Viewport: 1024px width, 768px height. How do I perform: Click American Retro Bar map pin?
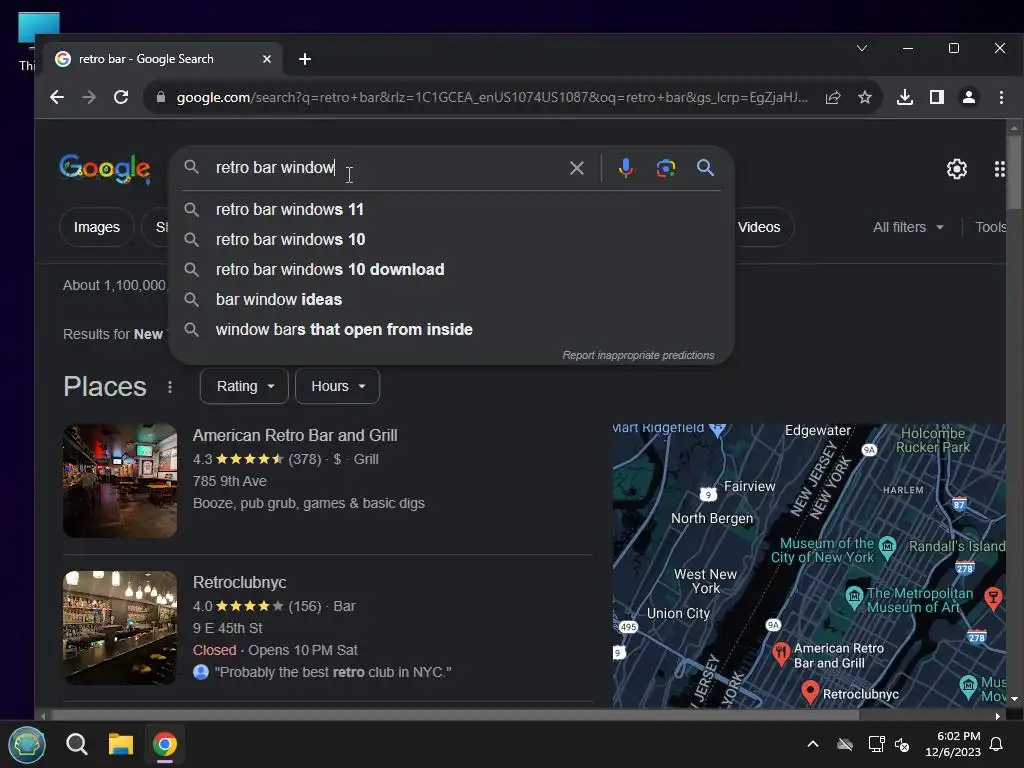[781, 653]
